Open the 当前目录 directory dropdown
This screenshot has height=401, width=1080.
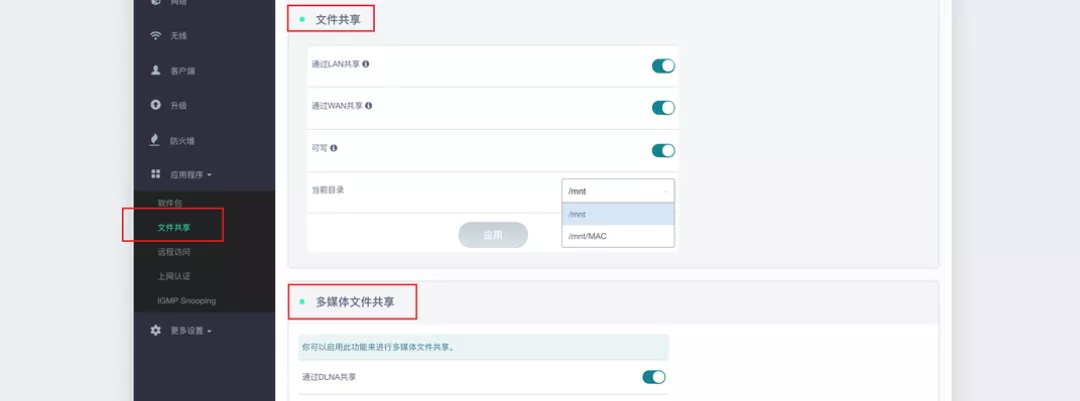(618, 191)
